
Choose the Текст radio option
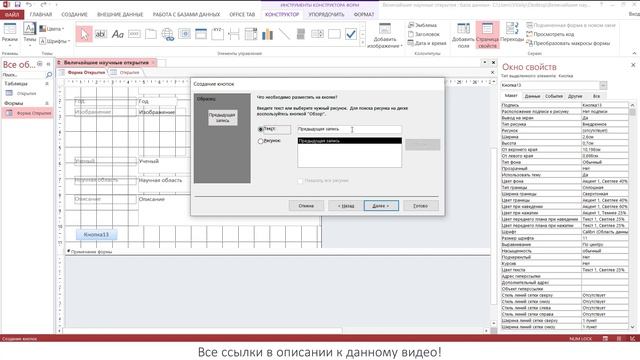(260, 129)
